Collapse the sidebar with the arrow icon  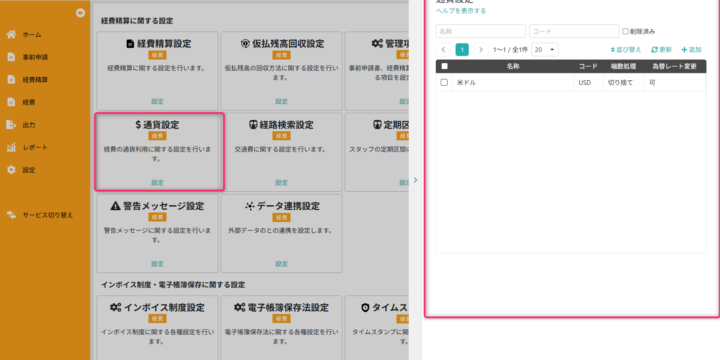point(80,13)
